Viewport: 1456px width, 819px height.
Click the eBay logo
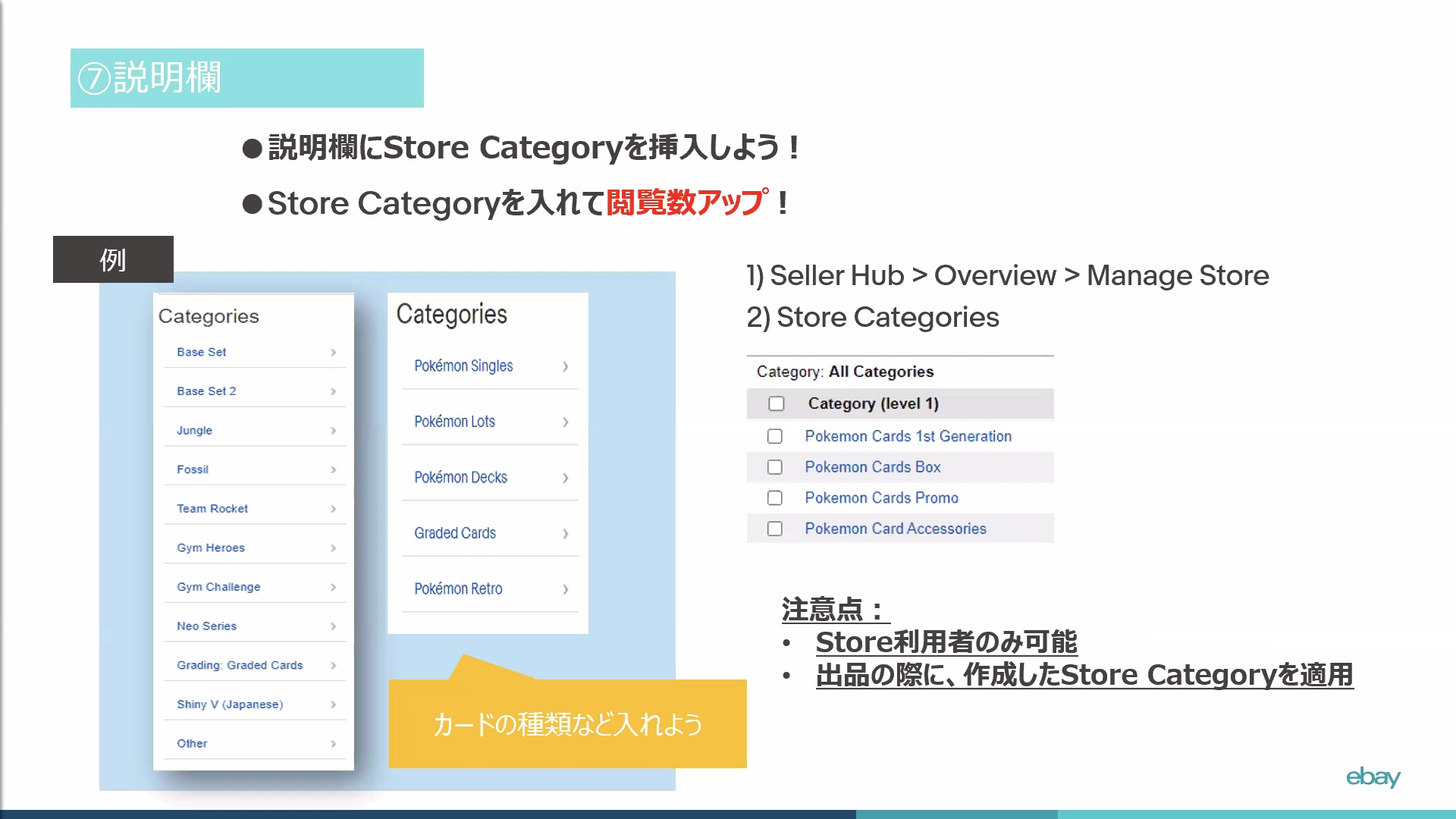click(x=1373, y=777)
